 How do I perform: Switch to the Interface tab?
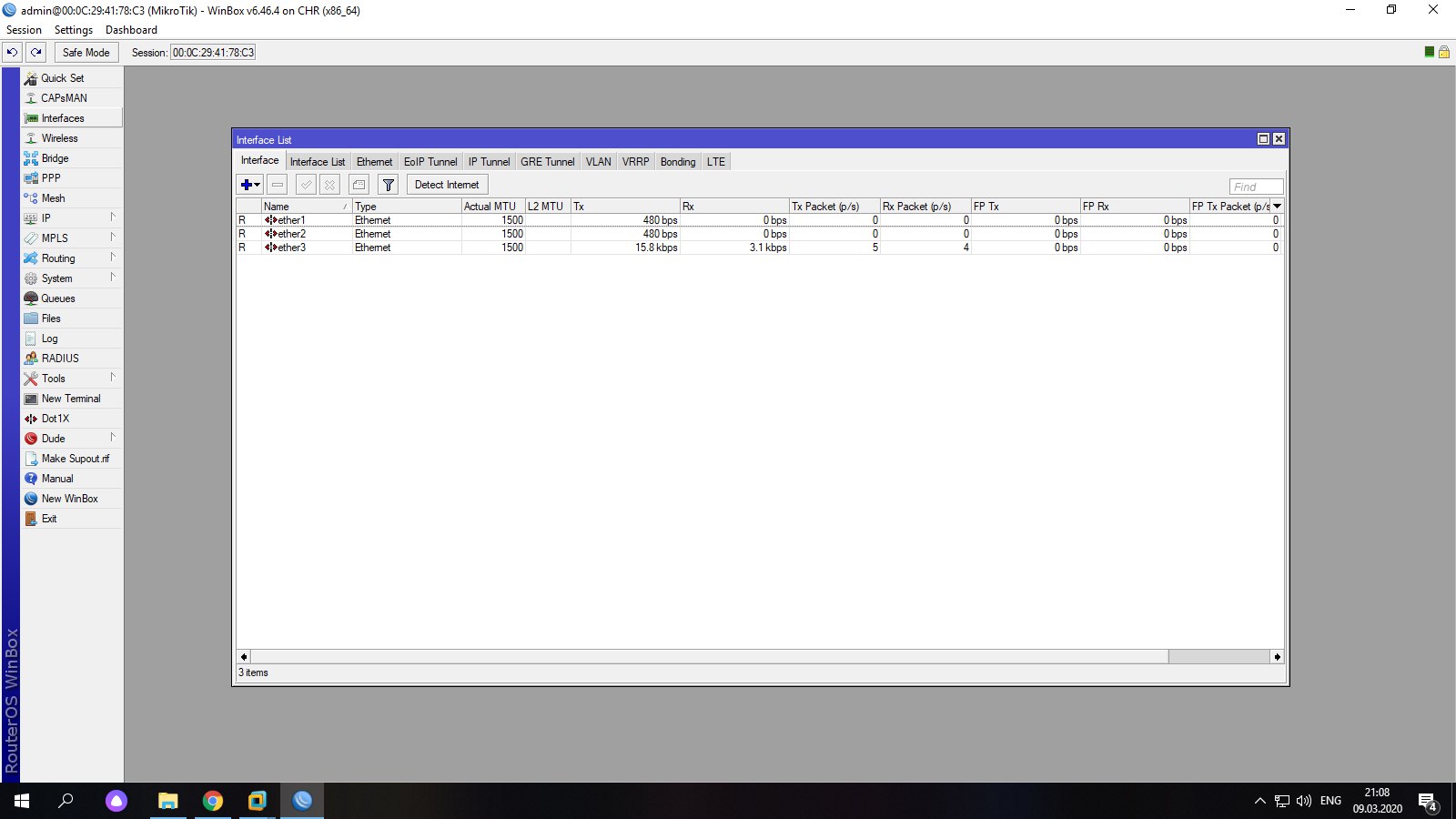pyautogui.click(x=260, y=160)
